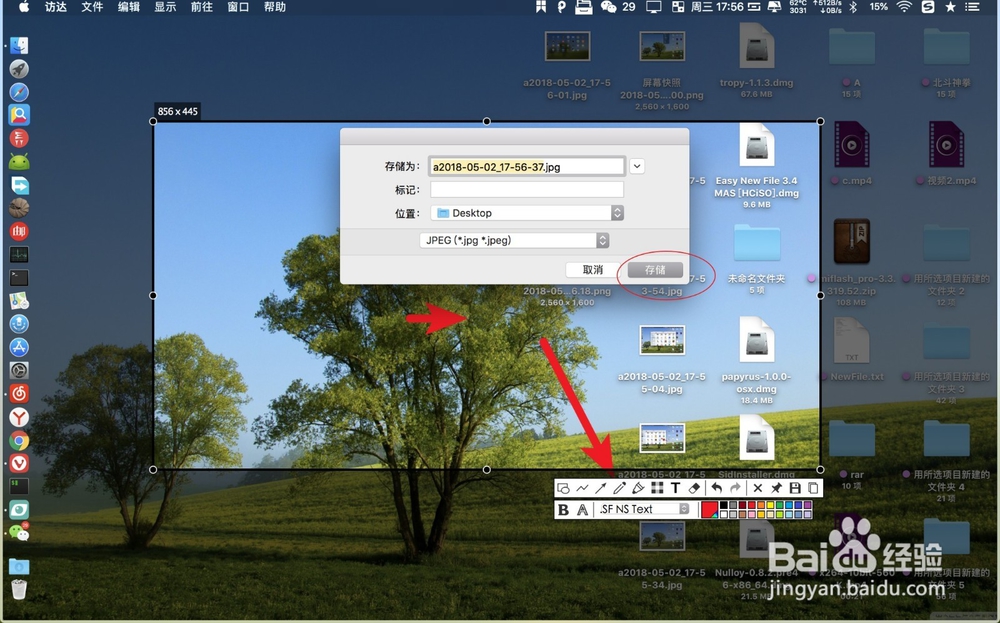Open the 前往 menu
The image size is (1000, 623).
(202, 7)
